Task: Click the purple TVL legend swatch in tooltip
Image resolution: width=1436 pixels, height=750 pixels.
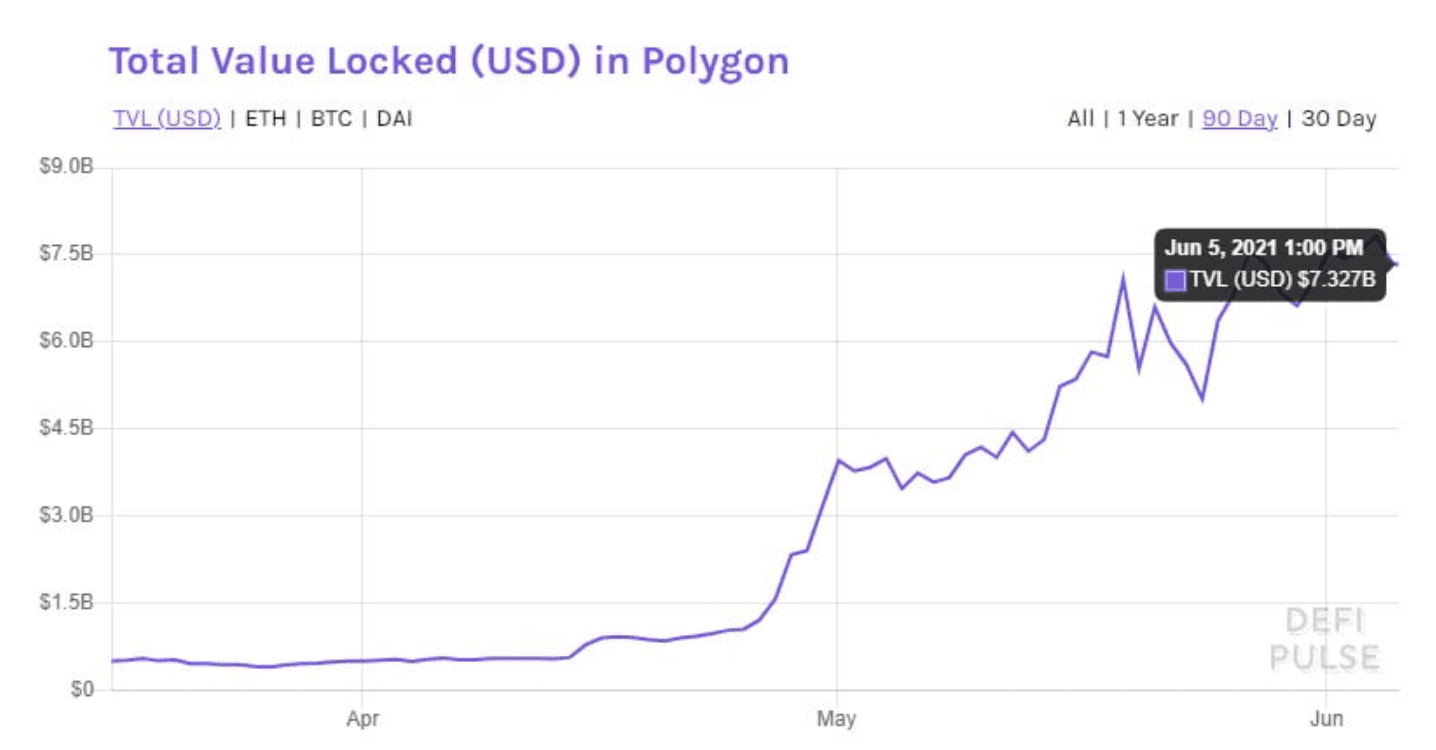Action: (1176, 280)
